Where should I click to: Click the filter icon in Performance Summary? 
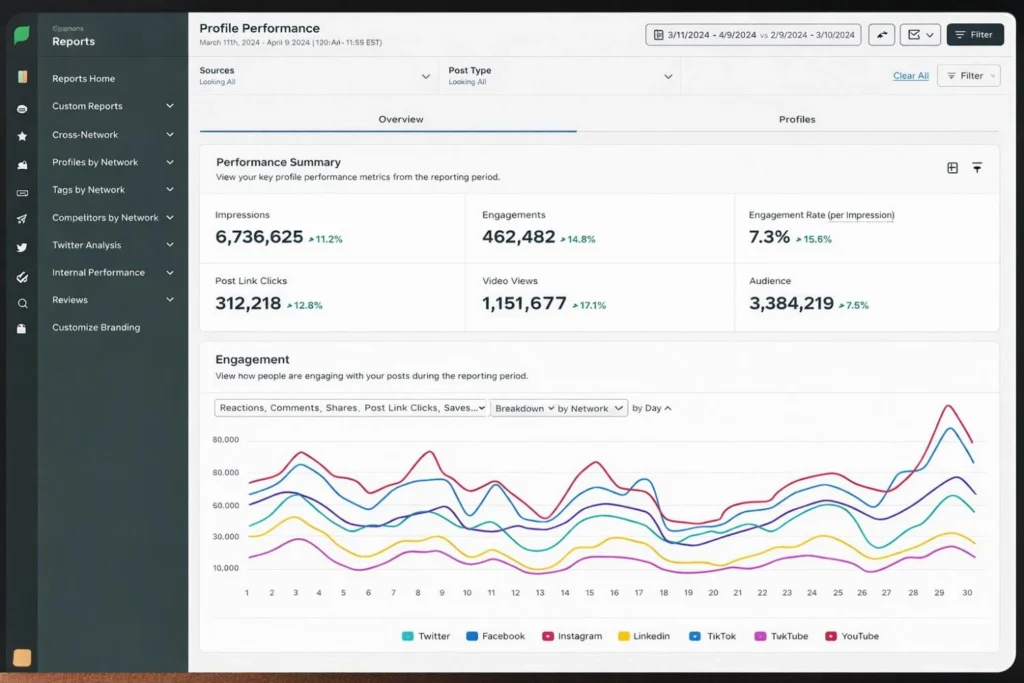(977, 168)
